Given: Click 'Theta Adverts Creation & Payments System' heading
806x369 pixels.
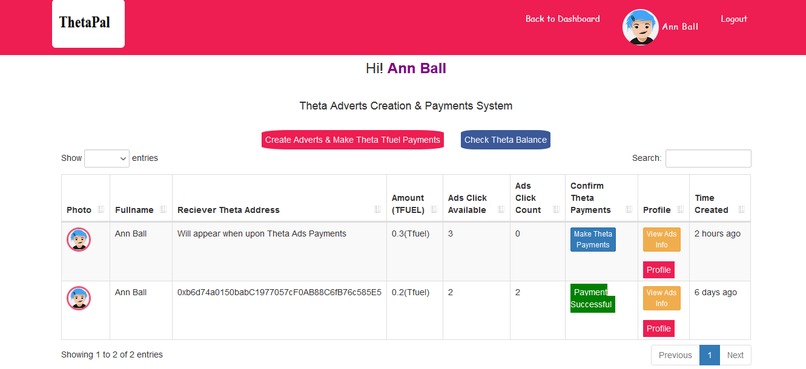Looking at the screenshot, I should 406,106.
